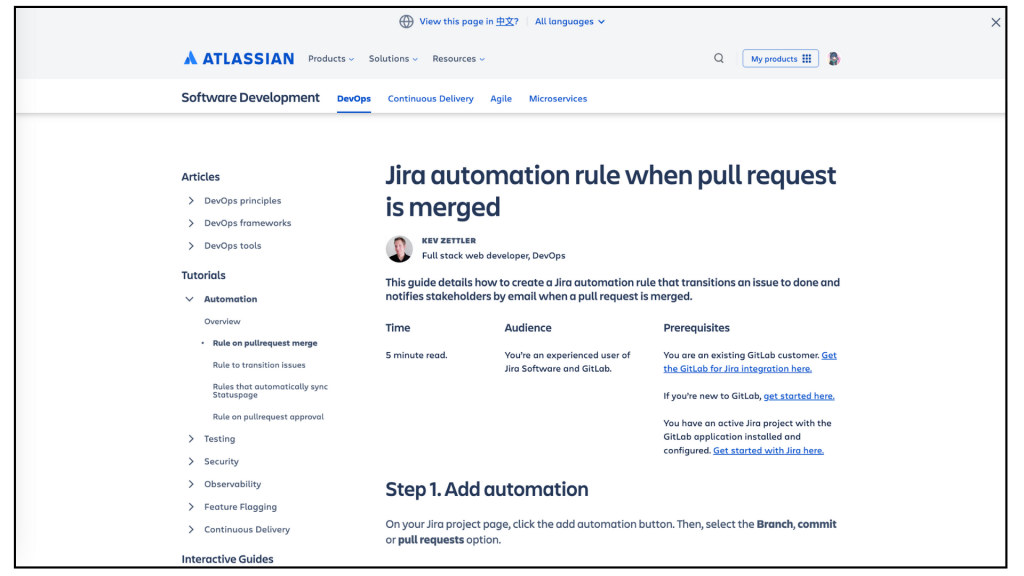Switch to the Agile tab

tap(501, 99)
